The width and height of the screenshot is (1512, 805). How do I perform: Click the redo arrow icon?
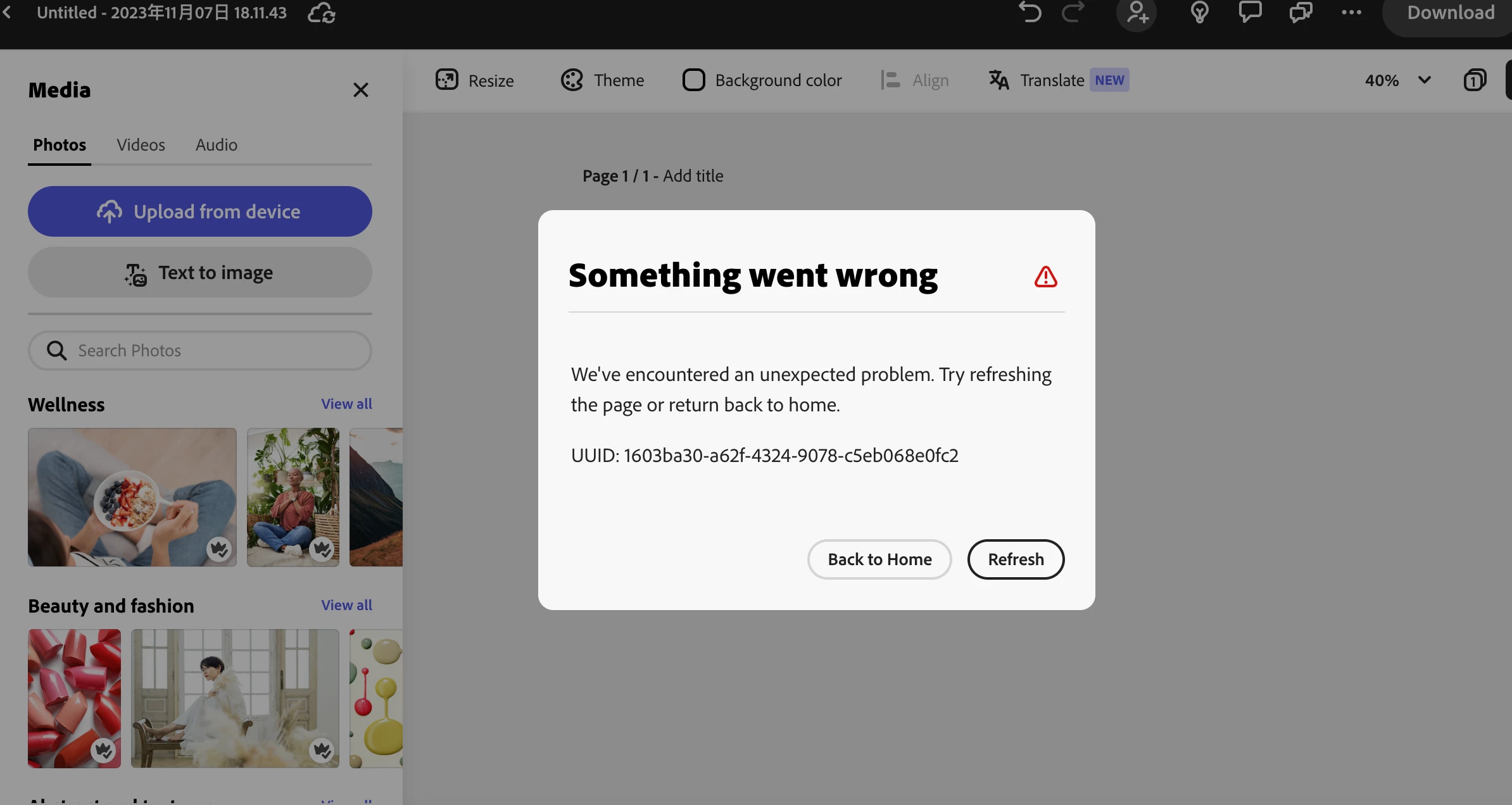point(1073,12)
